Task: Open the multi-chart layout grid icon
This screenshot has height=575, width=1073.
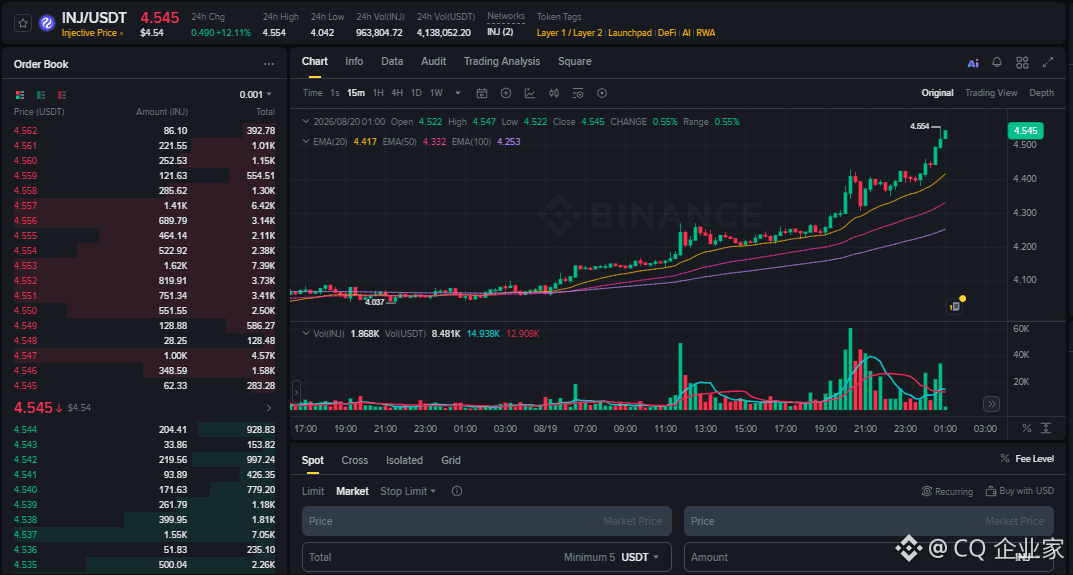Action: point(1022,62)
